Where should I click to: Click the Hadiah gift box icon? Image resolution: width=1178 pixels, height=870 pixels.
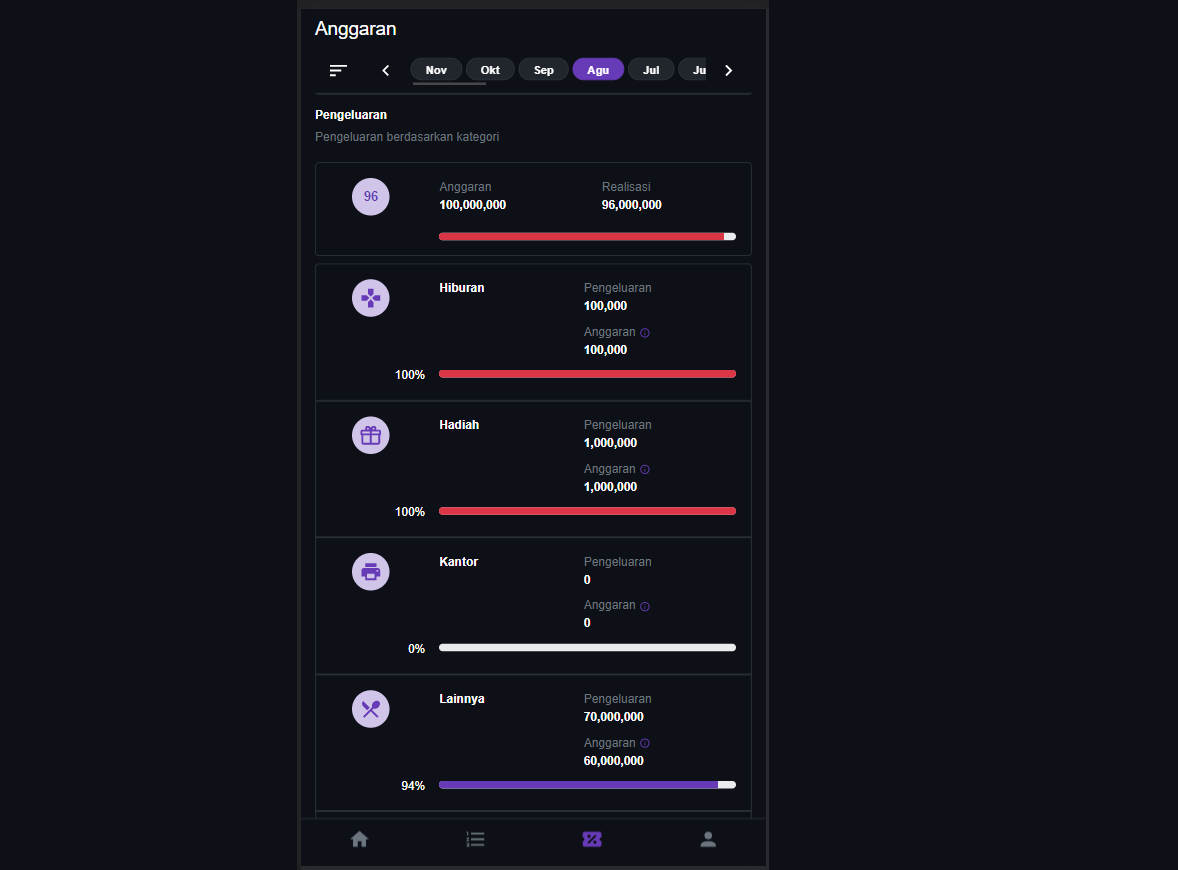coord(371,435)
